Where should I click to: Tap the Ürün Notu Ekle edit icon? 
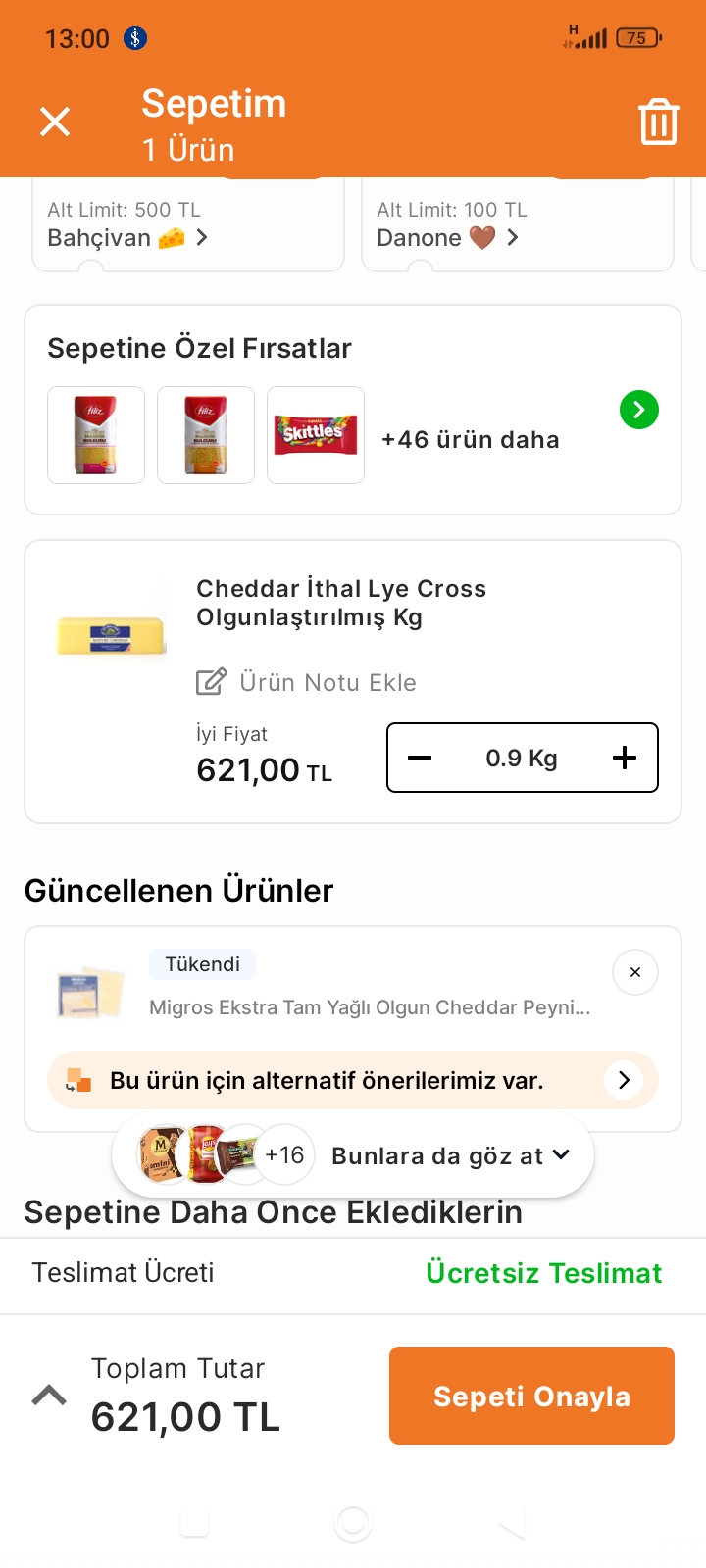pyautogui.click(x=212, y=682)
